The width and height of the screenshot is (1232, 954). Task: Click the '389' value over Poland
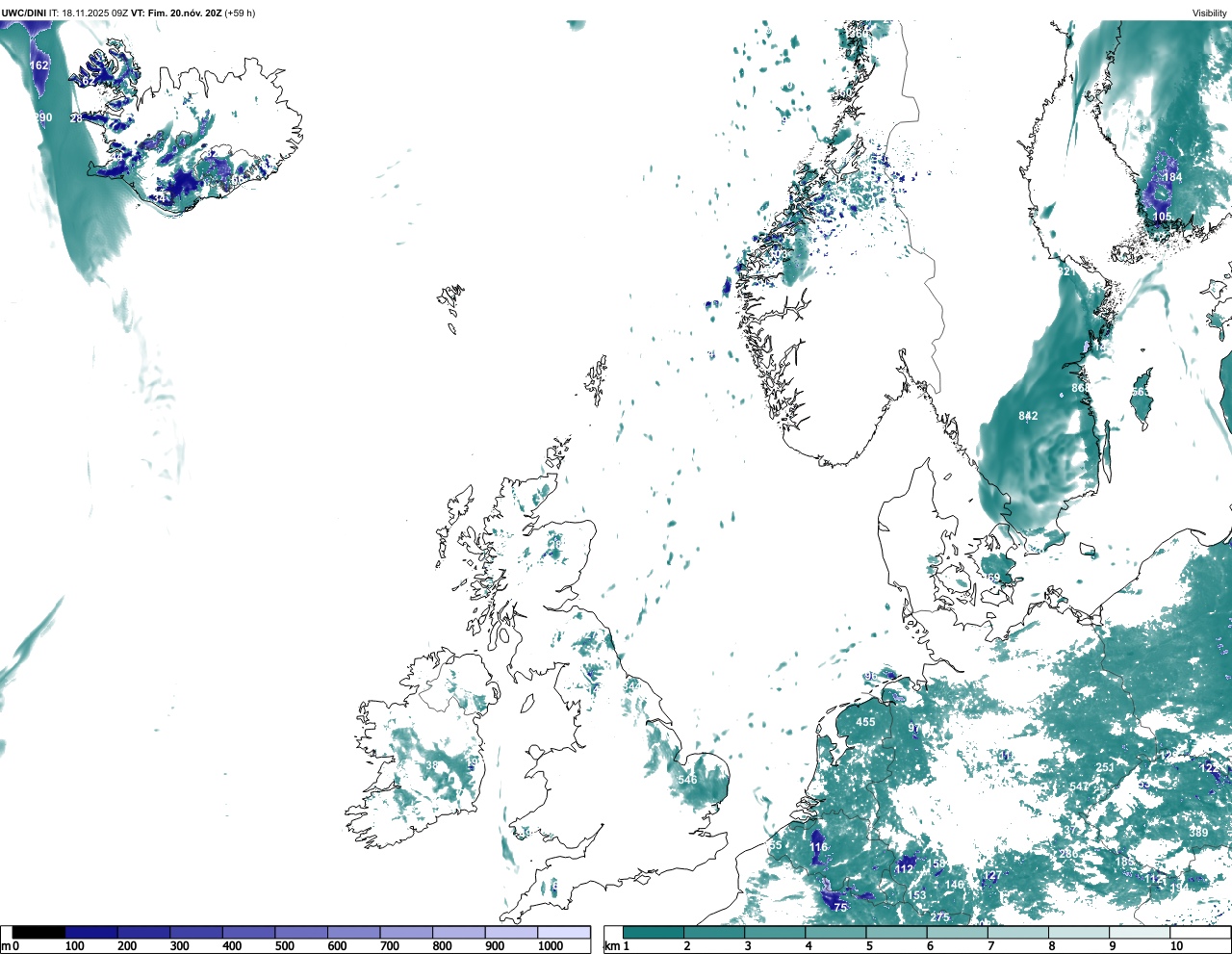pyautogui.click(x=1198, y=833)
